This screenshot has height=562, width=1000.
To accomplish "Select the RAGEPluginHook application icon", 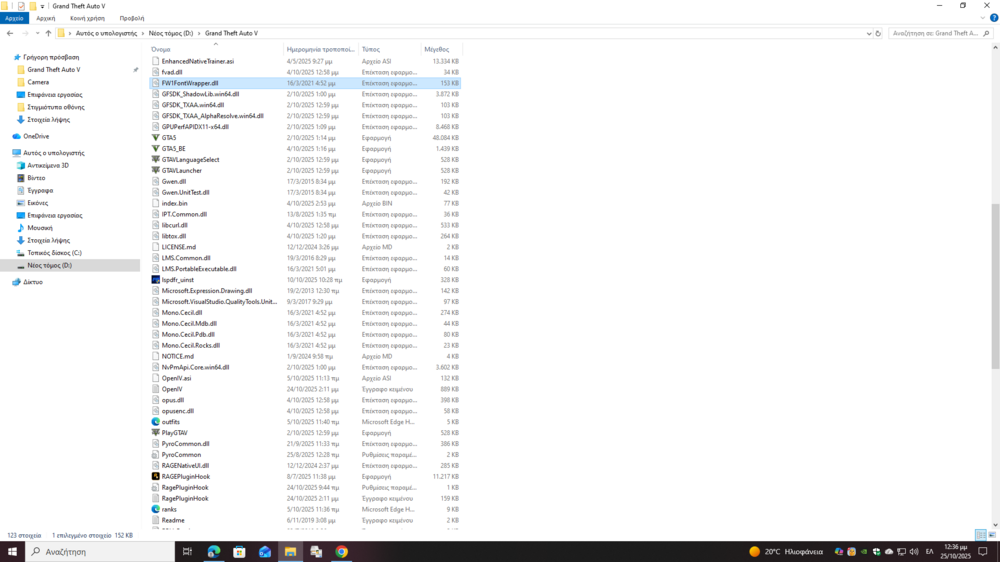I will coord(155,477).
